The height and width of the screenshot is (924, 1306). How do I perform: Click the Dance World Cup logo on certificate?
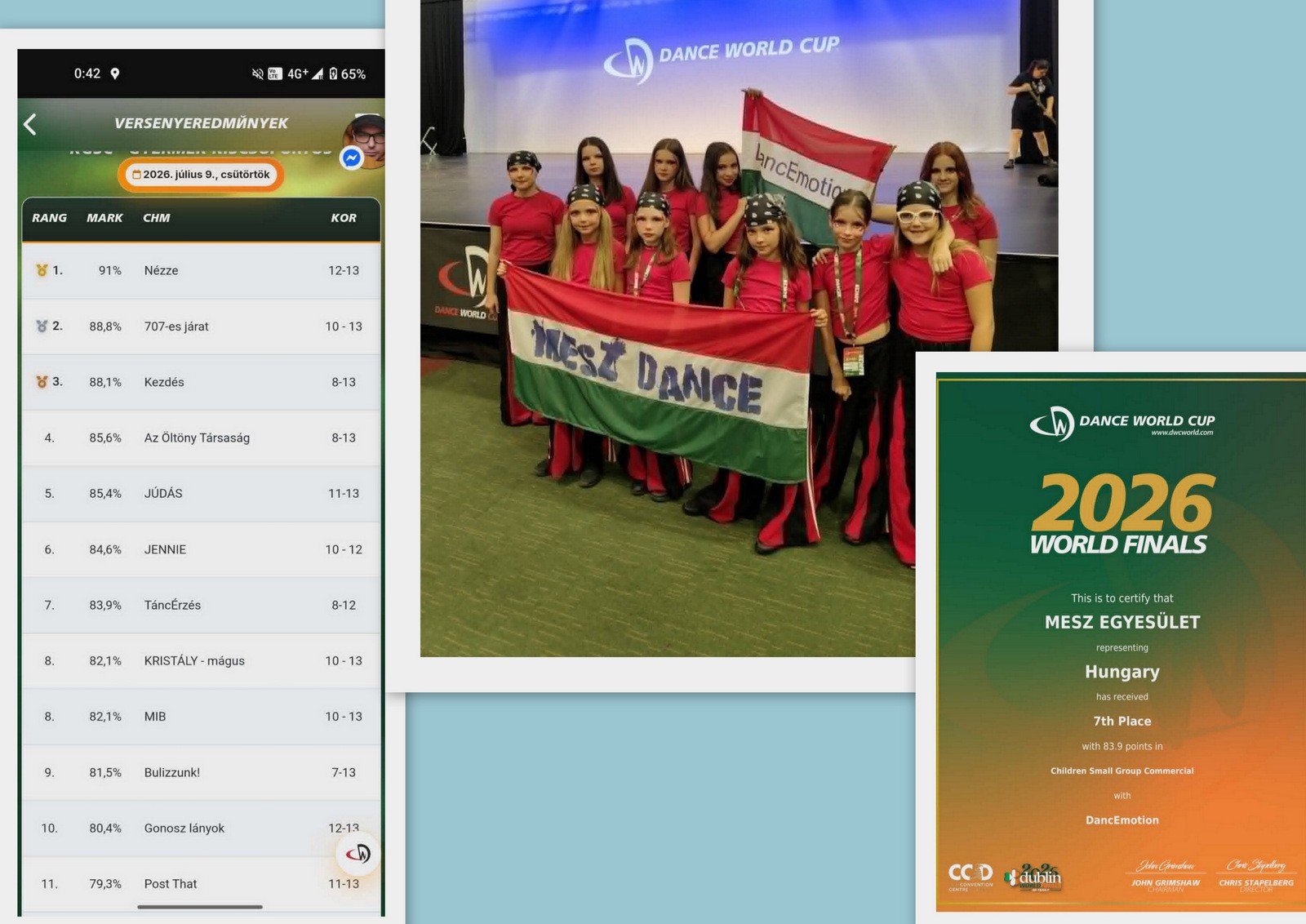pyautogui.click(x=1122, y=423)
